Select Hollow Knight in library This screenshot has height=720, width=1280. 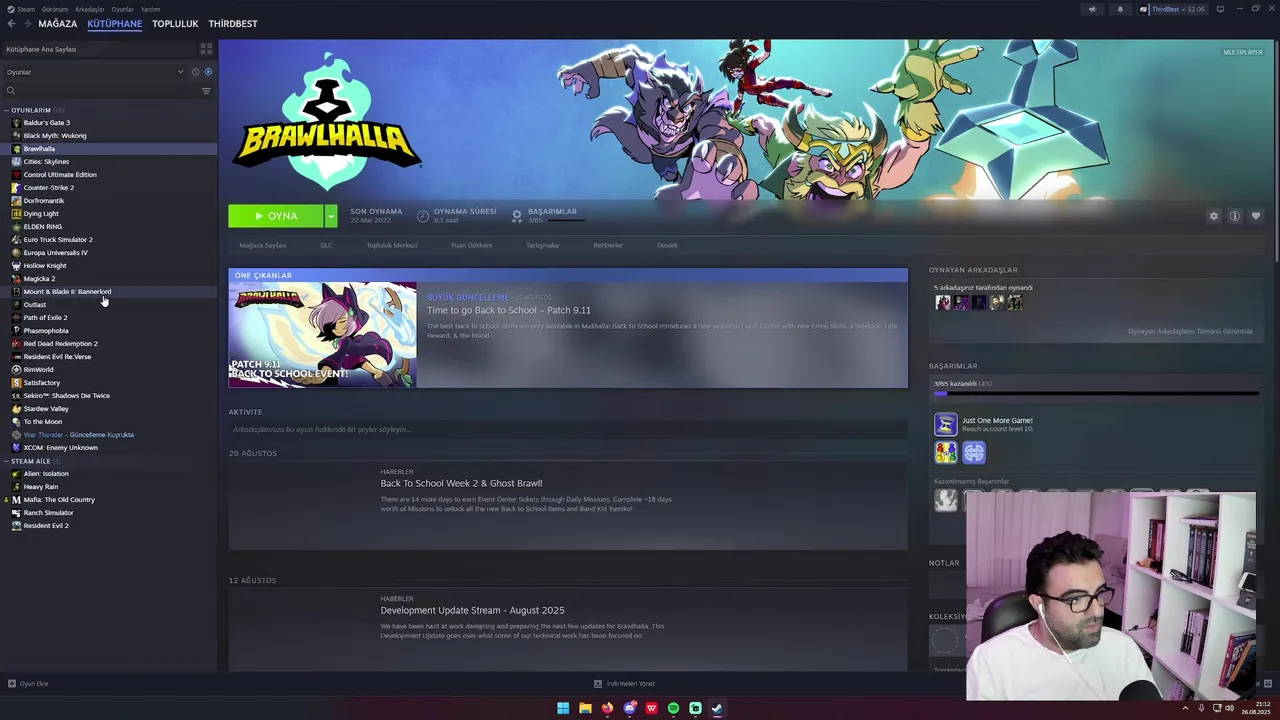tap(45, 265)
